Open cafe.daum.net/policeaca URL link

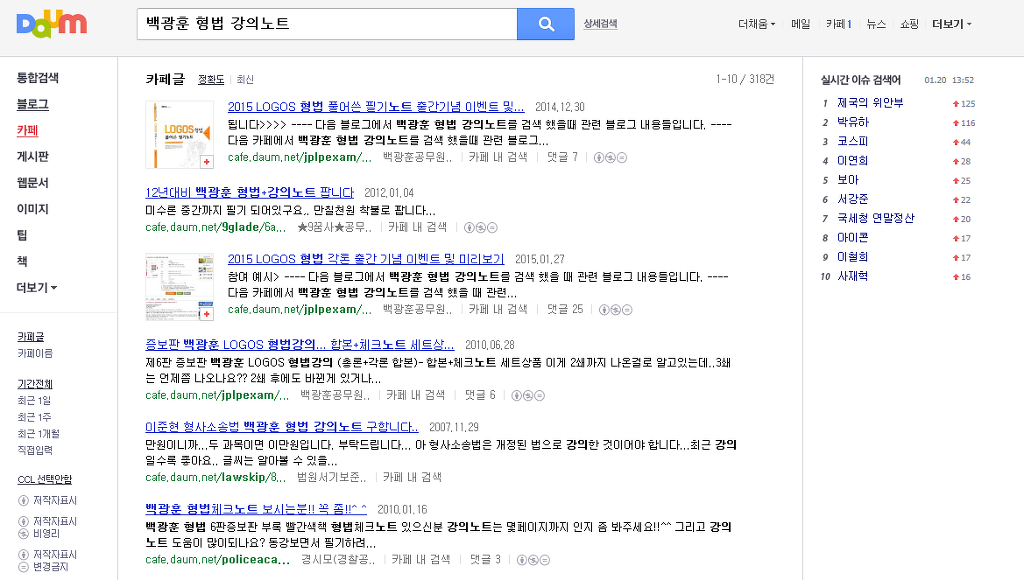[217, 560]
